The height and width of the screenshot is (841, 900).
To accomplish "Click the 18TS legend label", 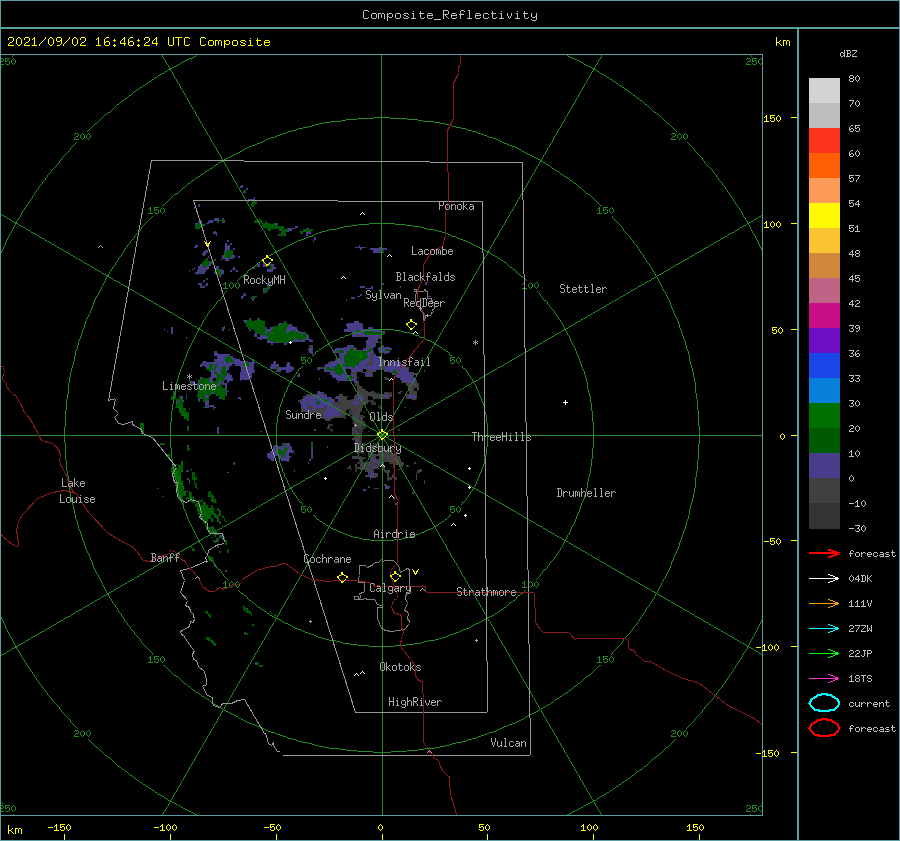I will click(860, 679).
